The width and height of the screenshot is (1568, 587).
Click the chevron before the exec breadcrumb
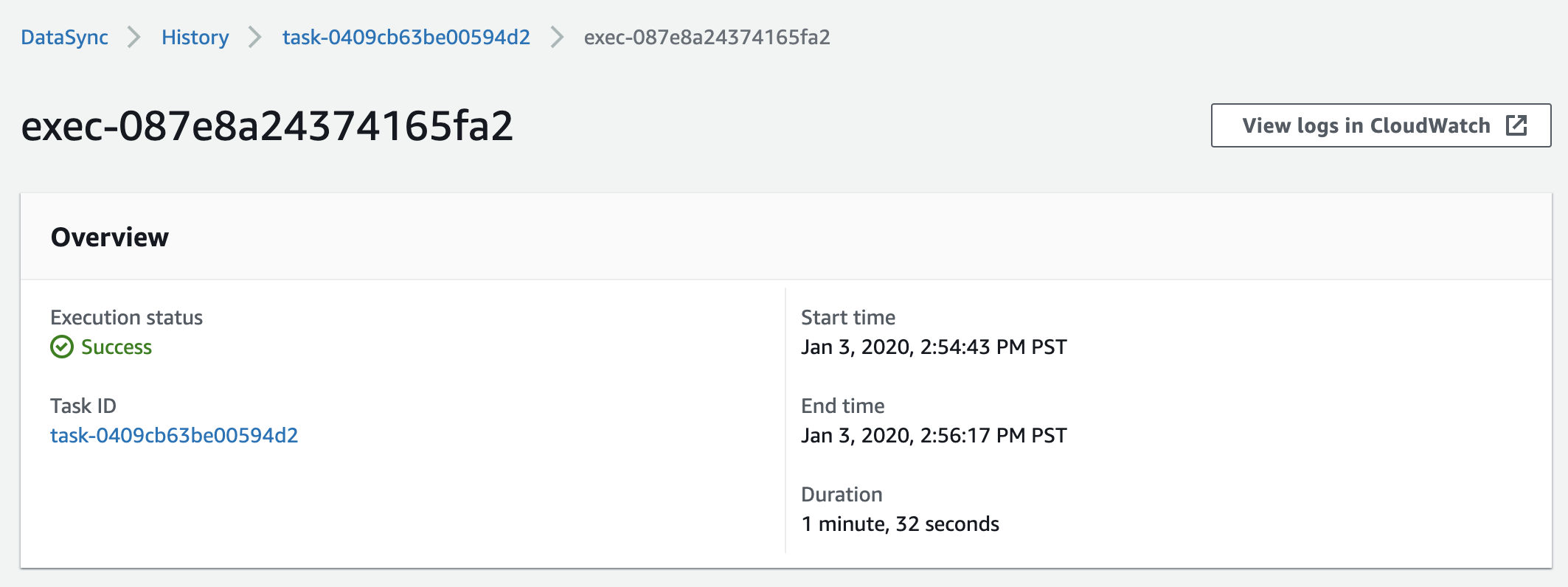pyautogui.click(x=557, y=37)
